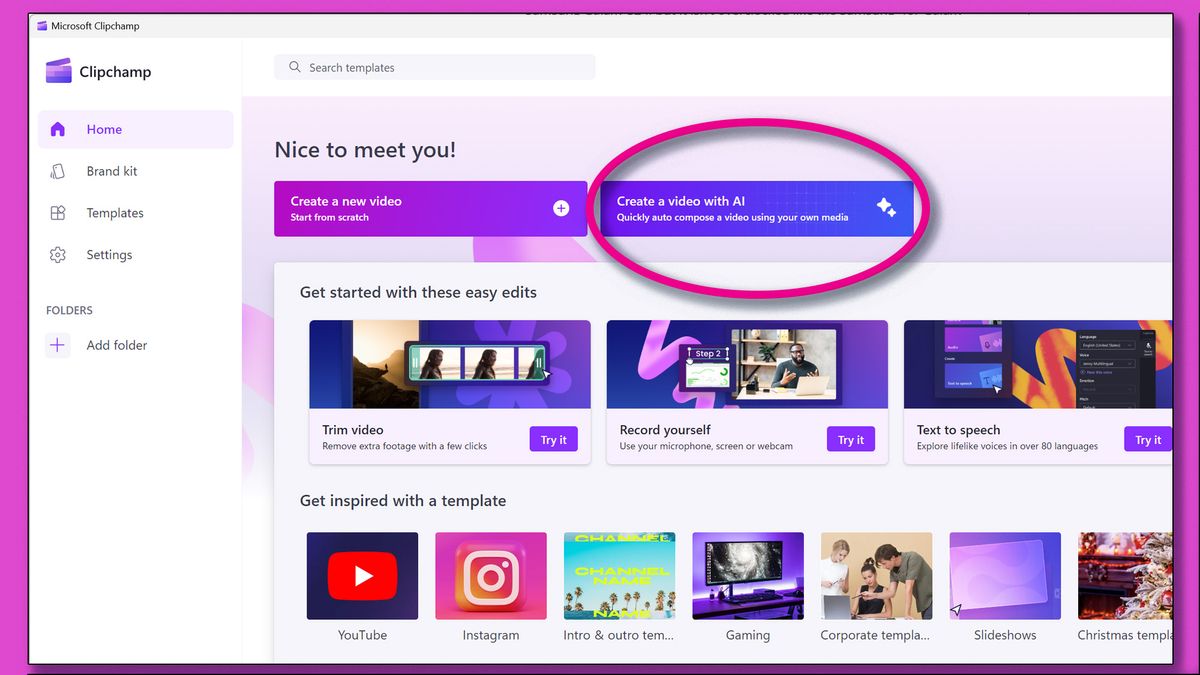
Task: Click the Instagram camera icon template
Action: [490, 575]
